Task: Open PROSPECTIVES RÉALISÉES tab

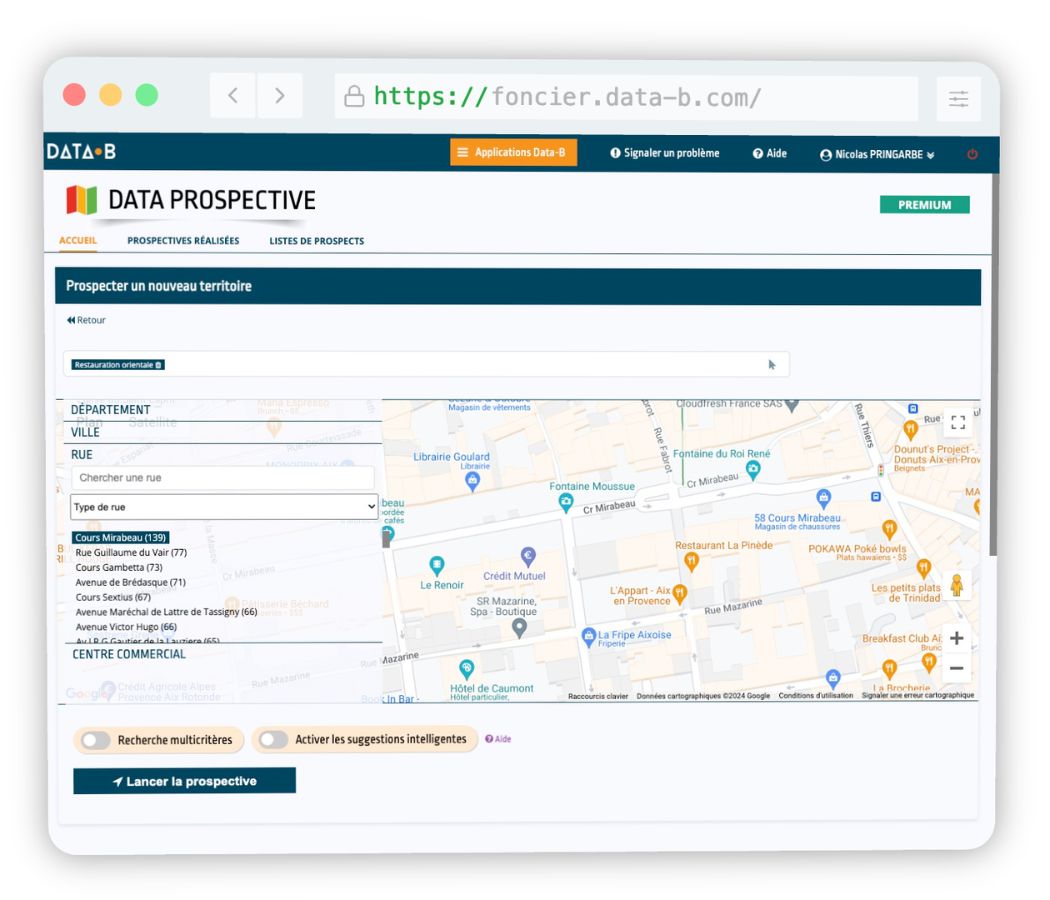Action: 183,241
